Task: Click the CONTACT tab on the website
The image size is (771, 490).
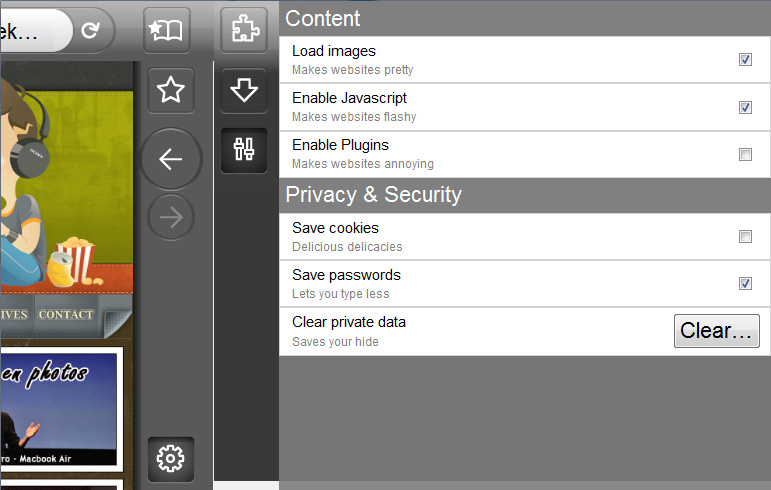Action: coord(66,315)
